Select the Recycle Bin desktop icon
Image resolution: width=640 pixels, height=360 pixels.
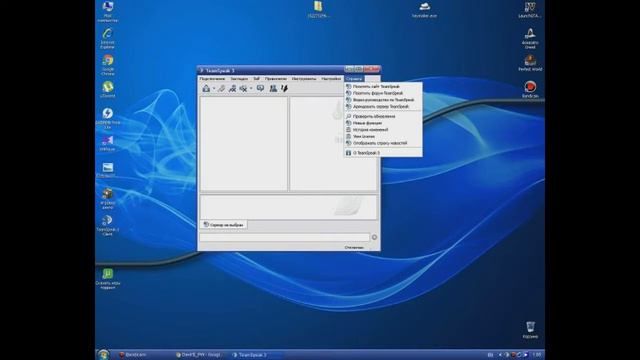(530, 330)
